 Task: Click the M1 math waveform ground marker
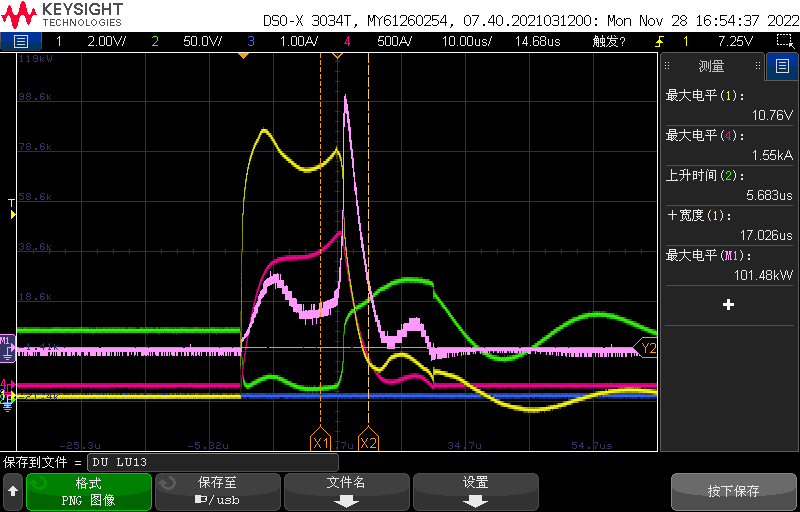6,342
